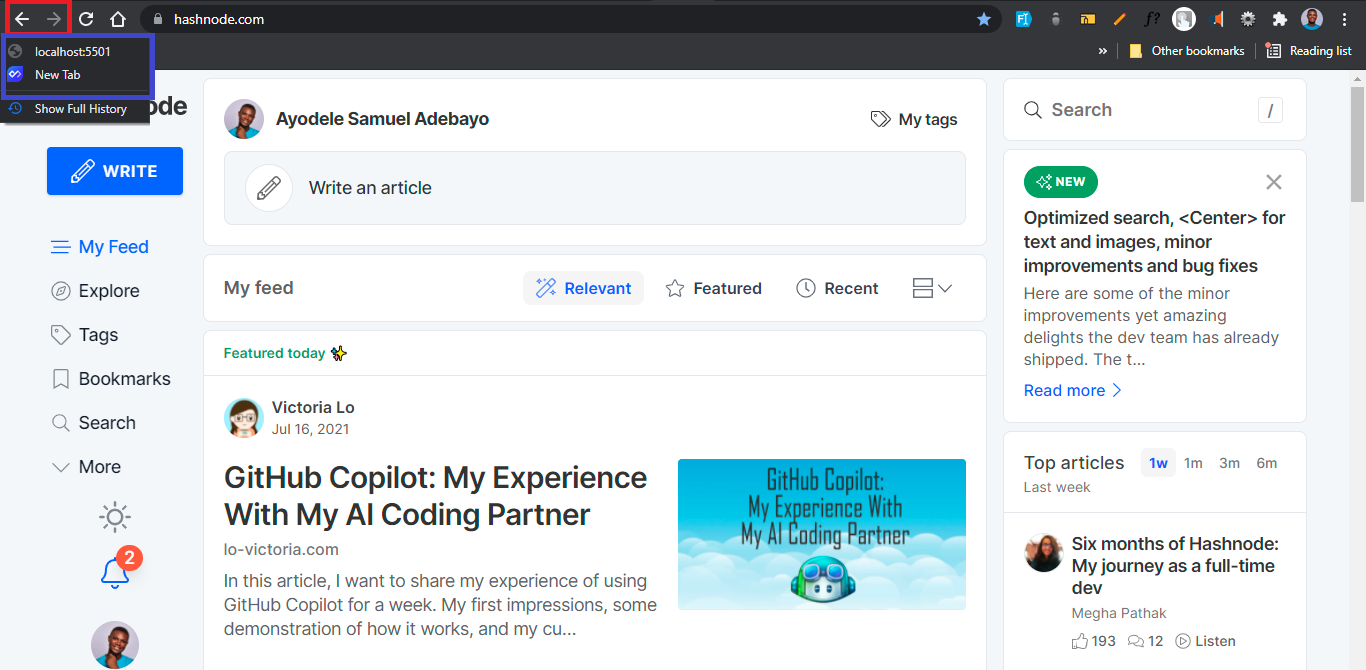
Task: Expand the More sidebar section
Action: pyautogui.click(x=86, y=467)
